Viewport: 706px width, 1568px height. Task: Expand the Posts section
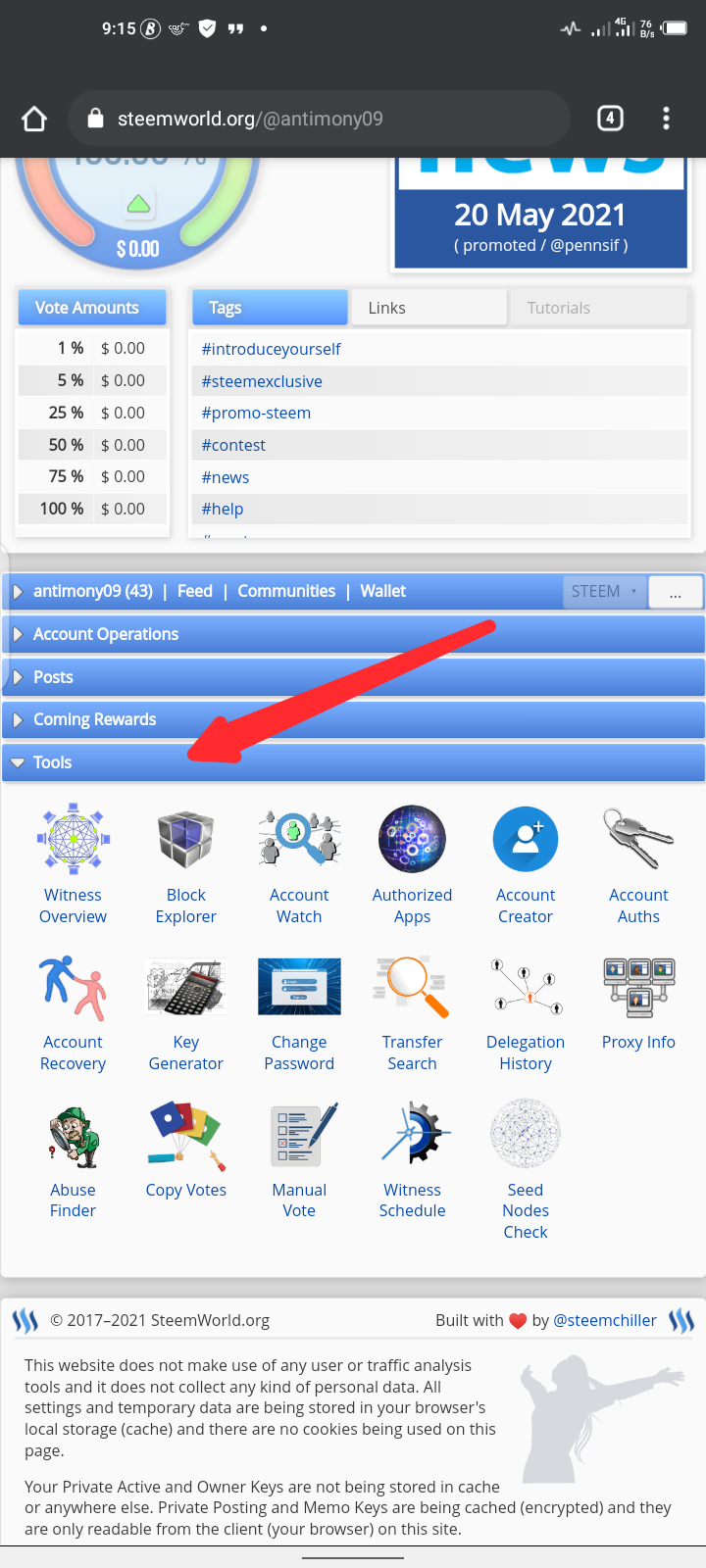353,677
